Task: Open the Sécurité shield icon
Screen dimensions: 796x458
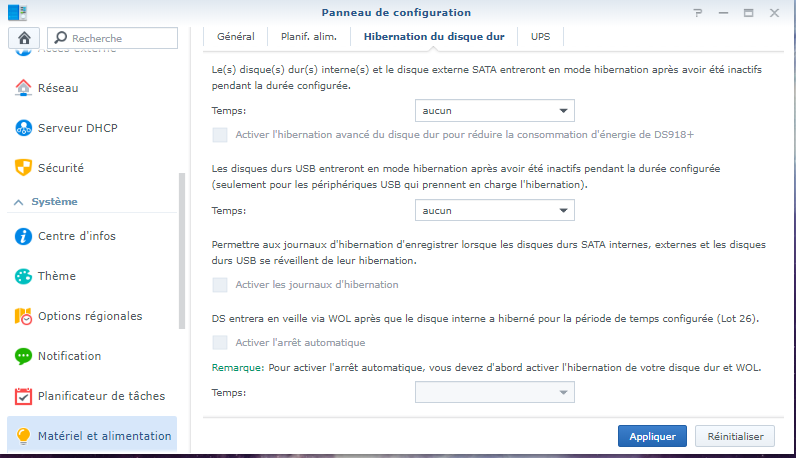Action: pos(23,168)
